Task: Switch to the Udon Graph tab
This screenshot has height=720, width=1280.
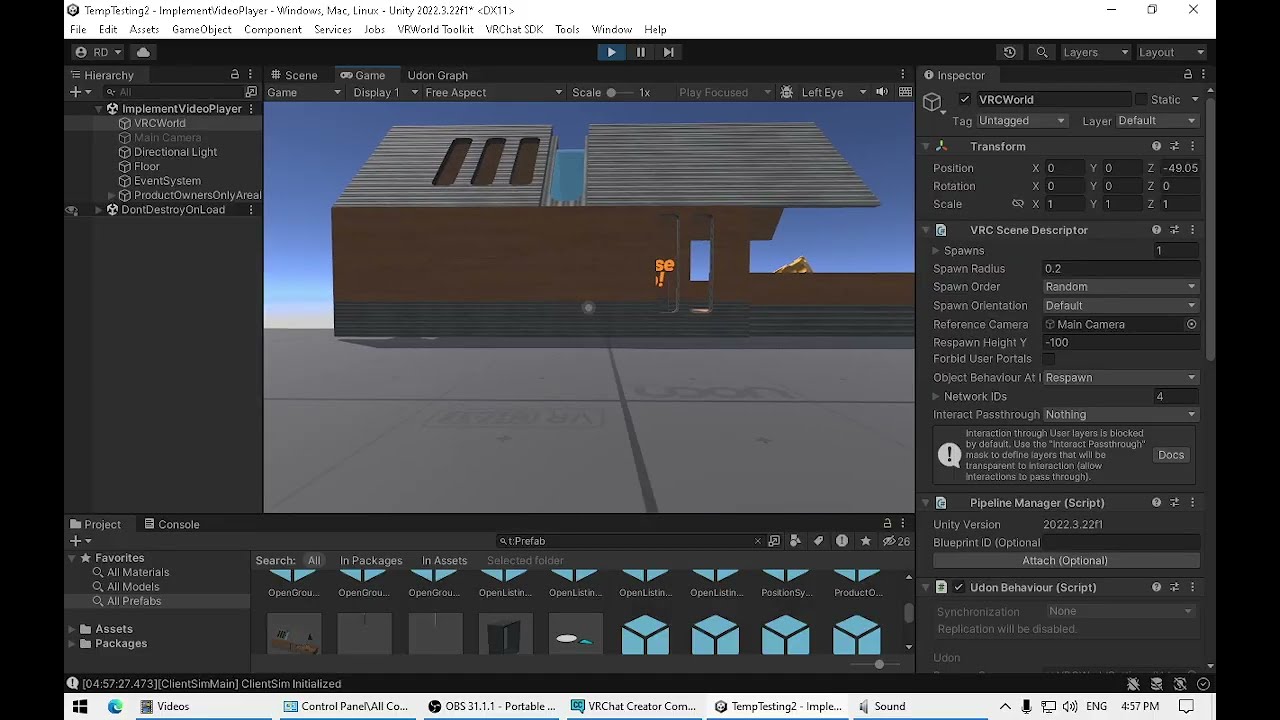Action: coord(437,75)
